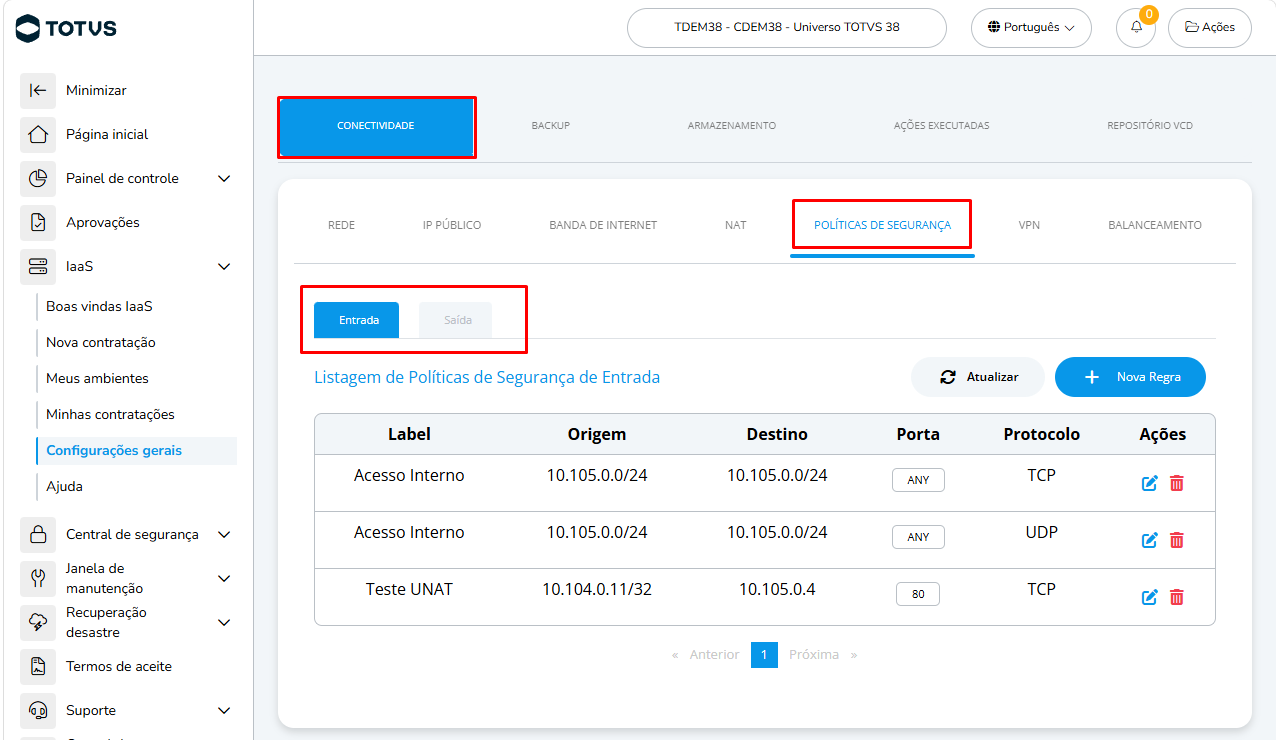Image resolution: width=1276 pixels, height=740 pixels.
Task: Click the UDP protocol cell
Action: coord(1041,532)
